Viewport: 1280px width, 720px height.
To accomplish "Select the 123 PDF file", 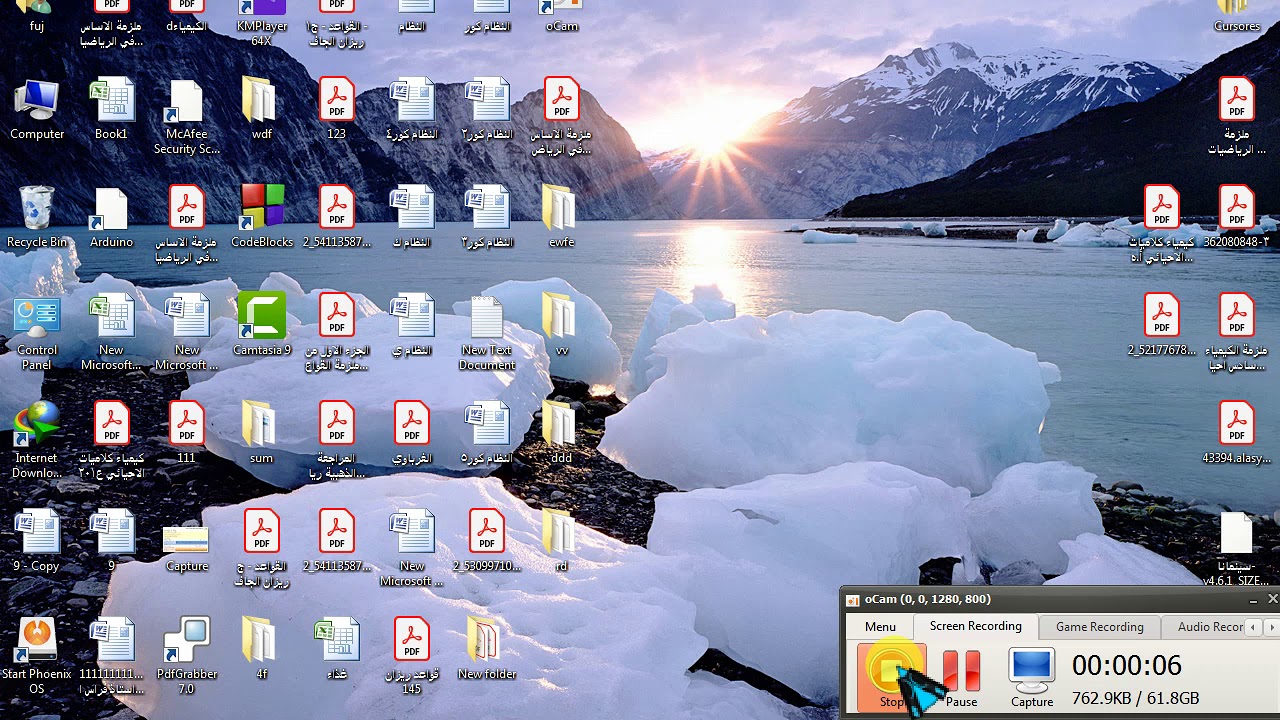I will coord(336,109).
